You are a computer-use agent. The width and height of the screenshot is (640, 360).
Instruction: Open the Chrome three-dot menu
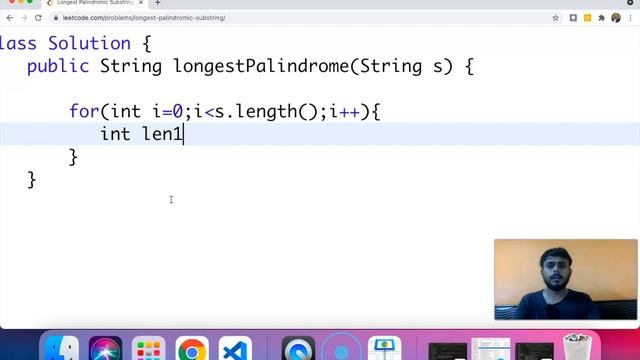point(631,18)
